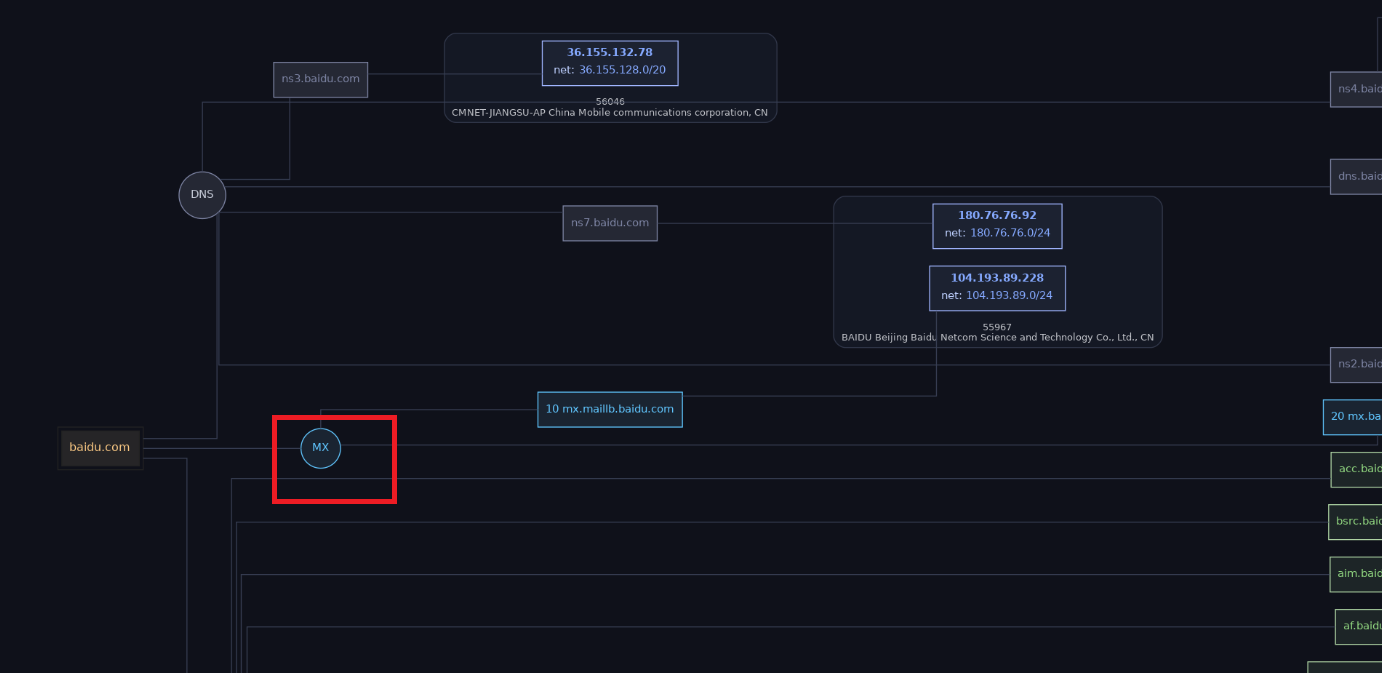Image resolution: width=1382 pixels, height=673 pixels.
Task: Select the ns2 nameserver node at right edge
Action: coord(1356,364)
